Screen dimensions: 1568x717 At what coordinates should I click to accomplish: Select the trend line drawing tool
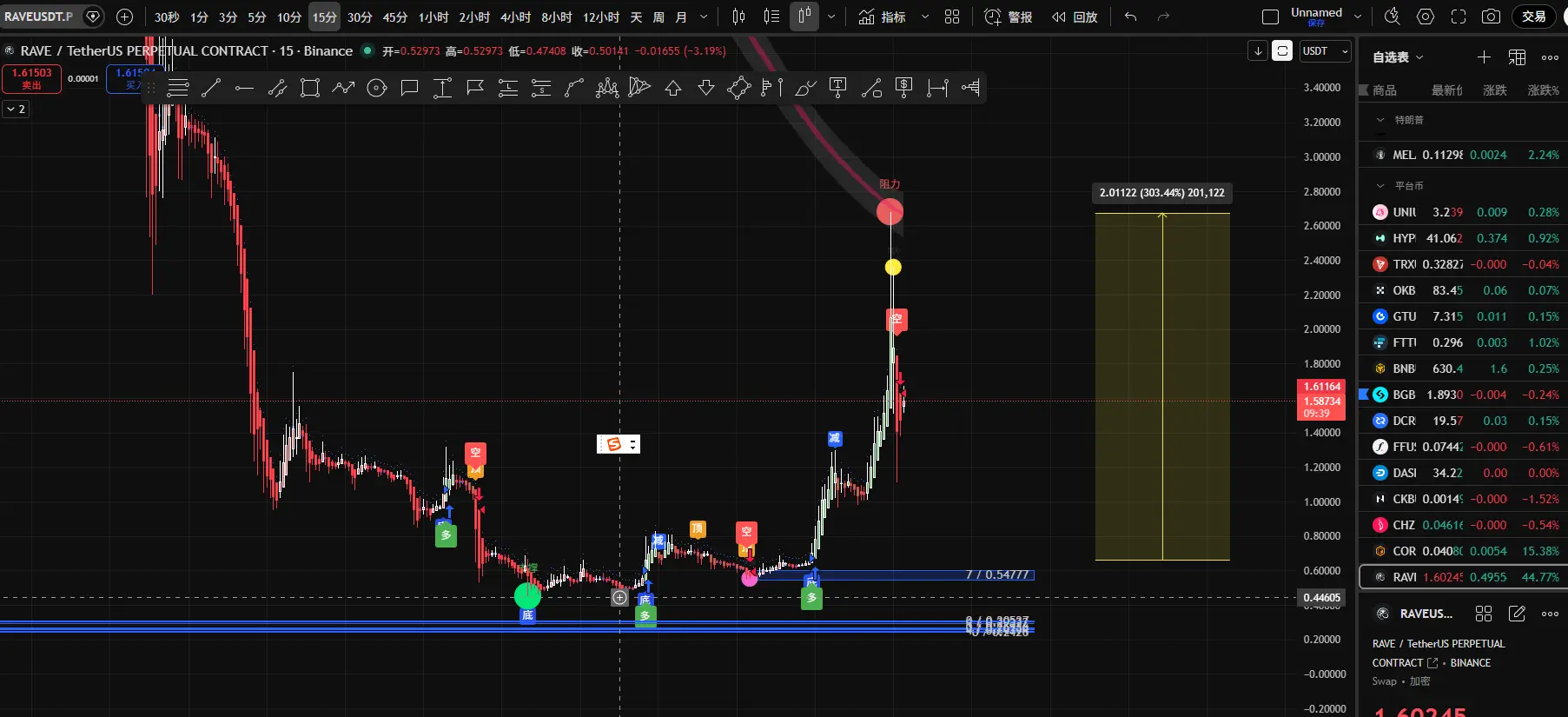click(x=211, y=88)
